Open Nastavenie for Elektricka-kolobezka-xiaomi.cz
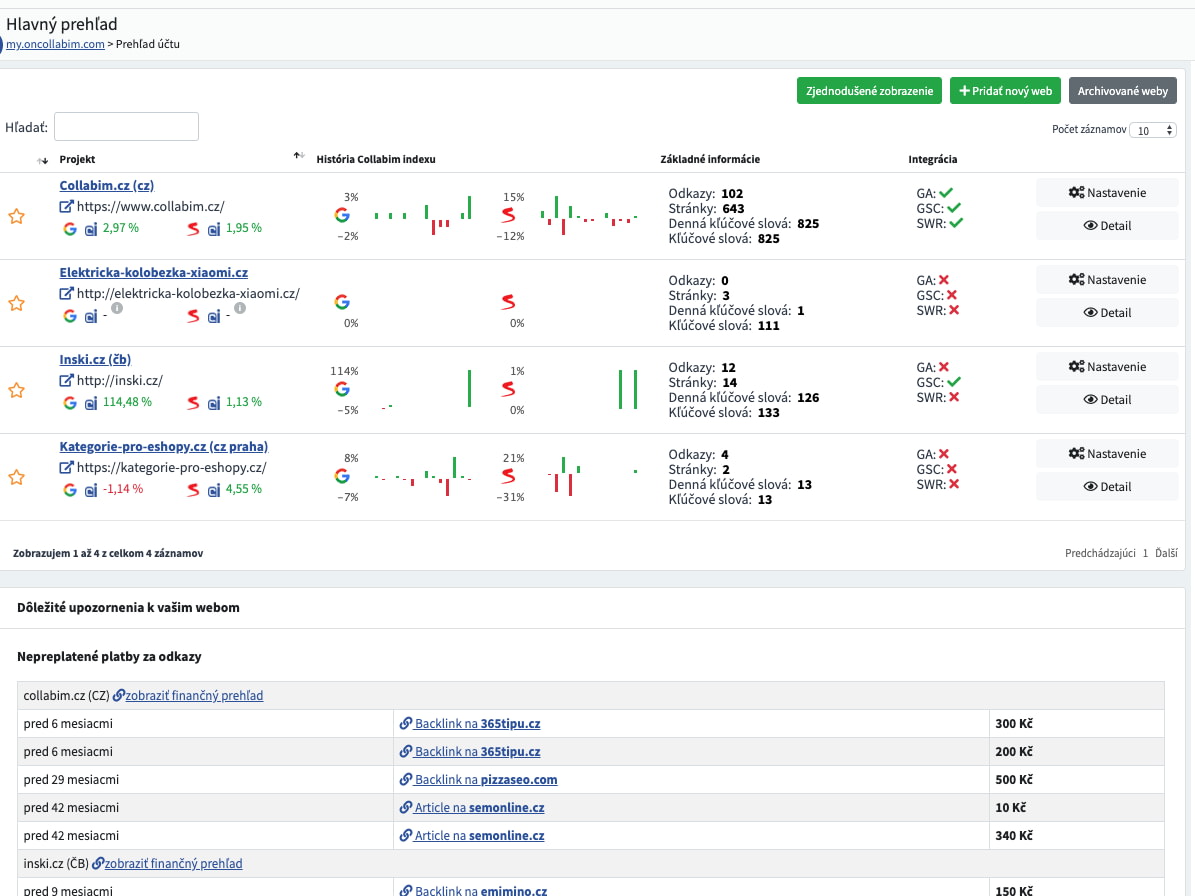 pyautogui.click(x=1107, y=280)
